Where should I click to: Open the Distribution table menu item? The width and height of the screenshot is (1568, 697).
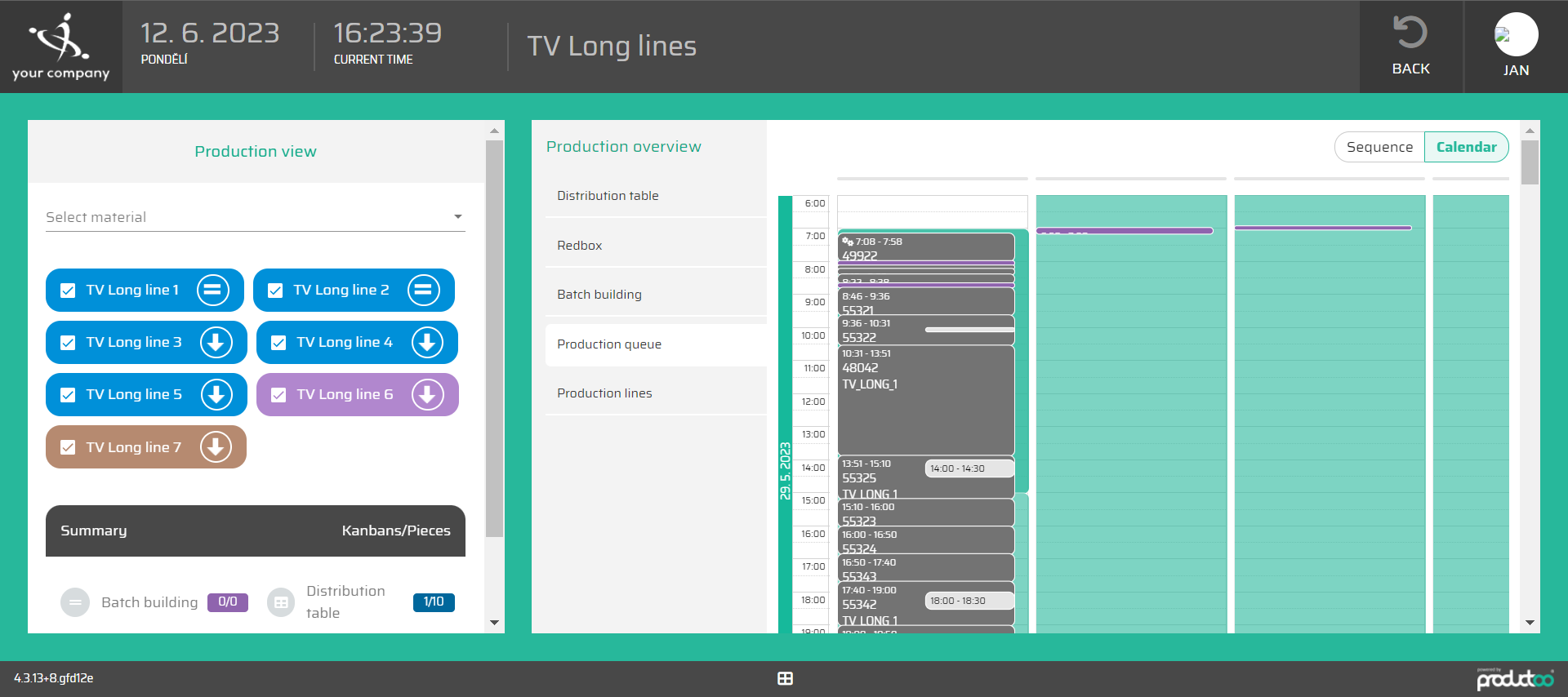[608, 196]
